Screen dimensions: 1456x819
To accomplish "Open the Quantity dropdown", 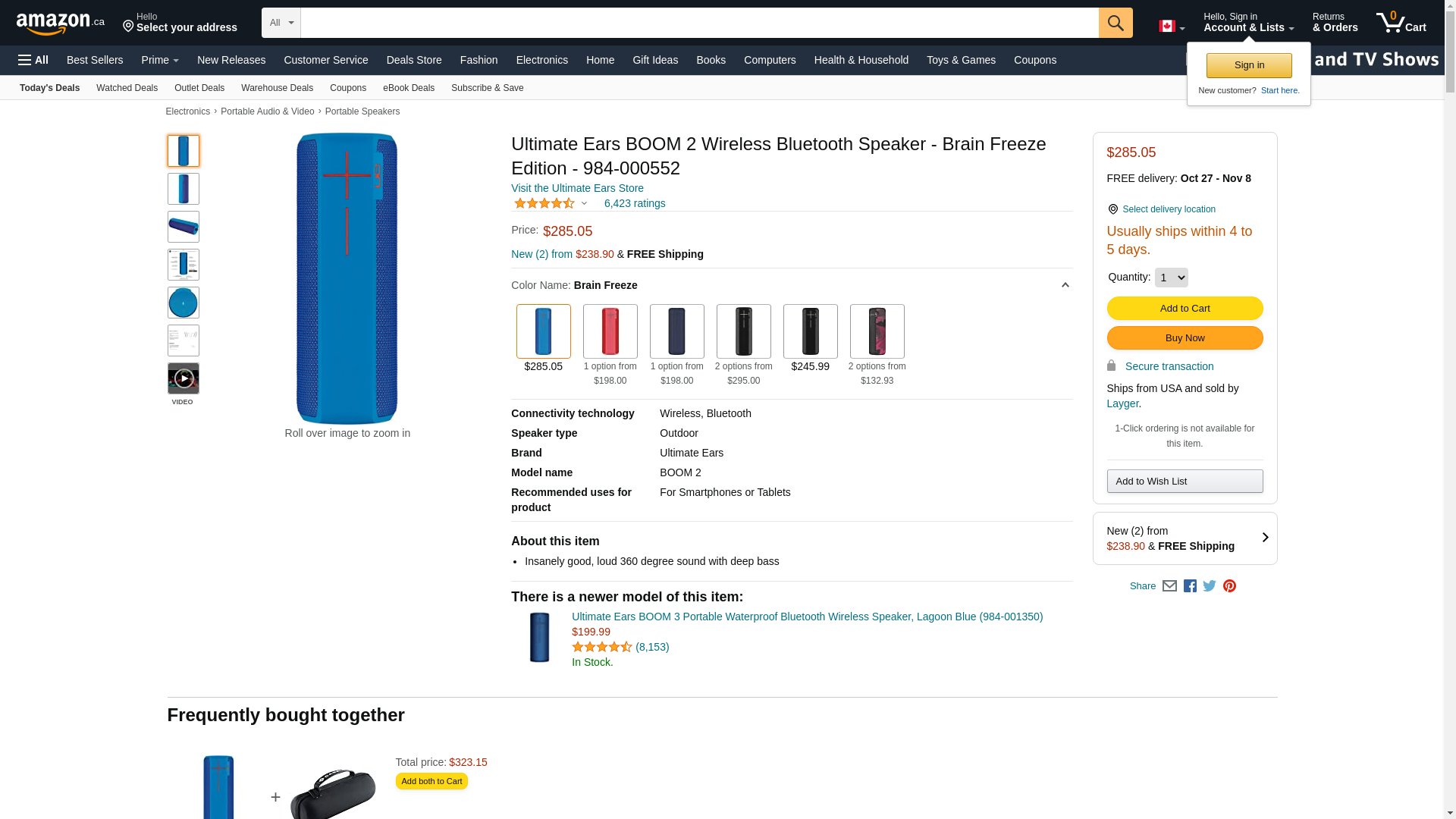I will 1171,278.
